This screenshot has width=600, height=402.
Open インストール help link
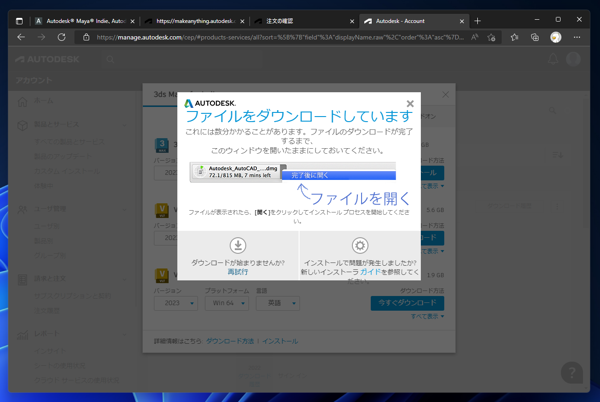pyautogui.click(x=280, y=341)
